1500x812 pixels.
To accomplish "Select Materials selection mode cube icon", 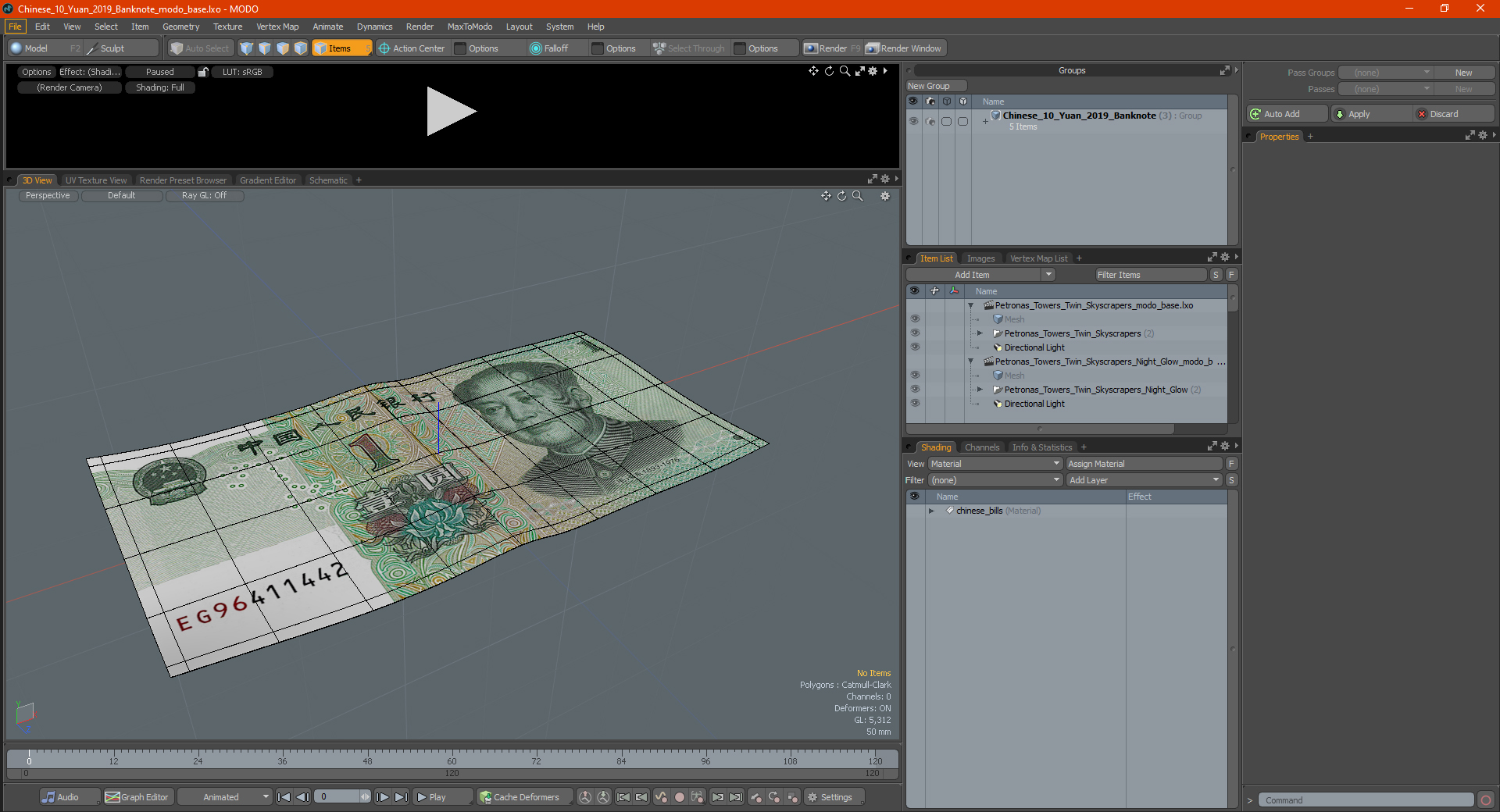I will [301, 48].
